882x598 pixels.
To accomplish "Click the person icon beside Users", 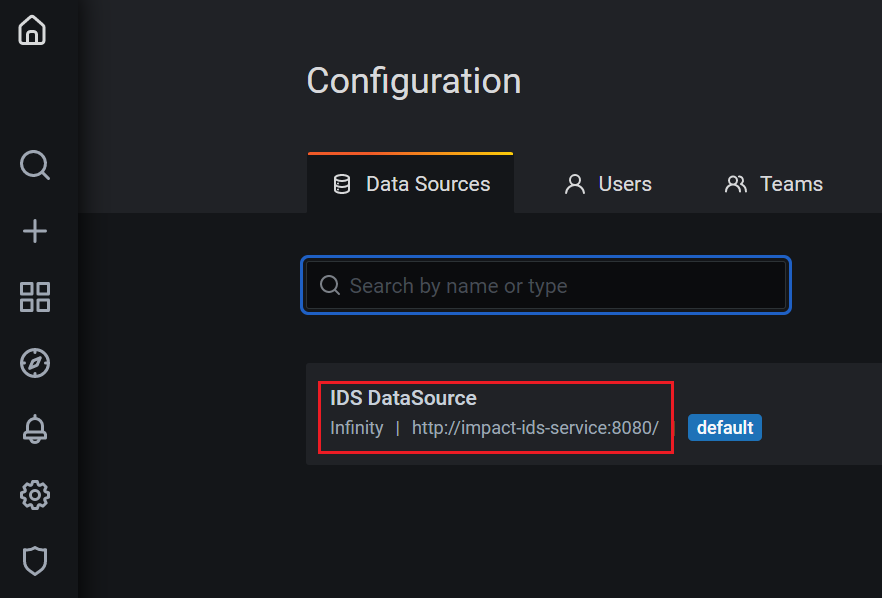I will [575, 184].
